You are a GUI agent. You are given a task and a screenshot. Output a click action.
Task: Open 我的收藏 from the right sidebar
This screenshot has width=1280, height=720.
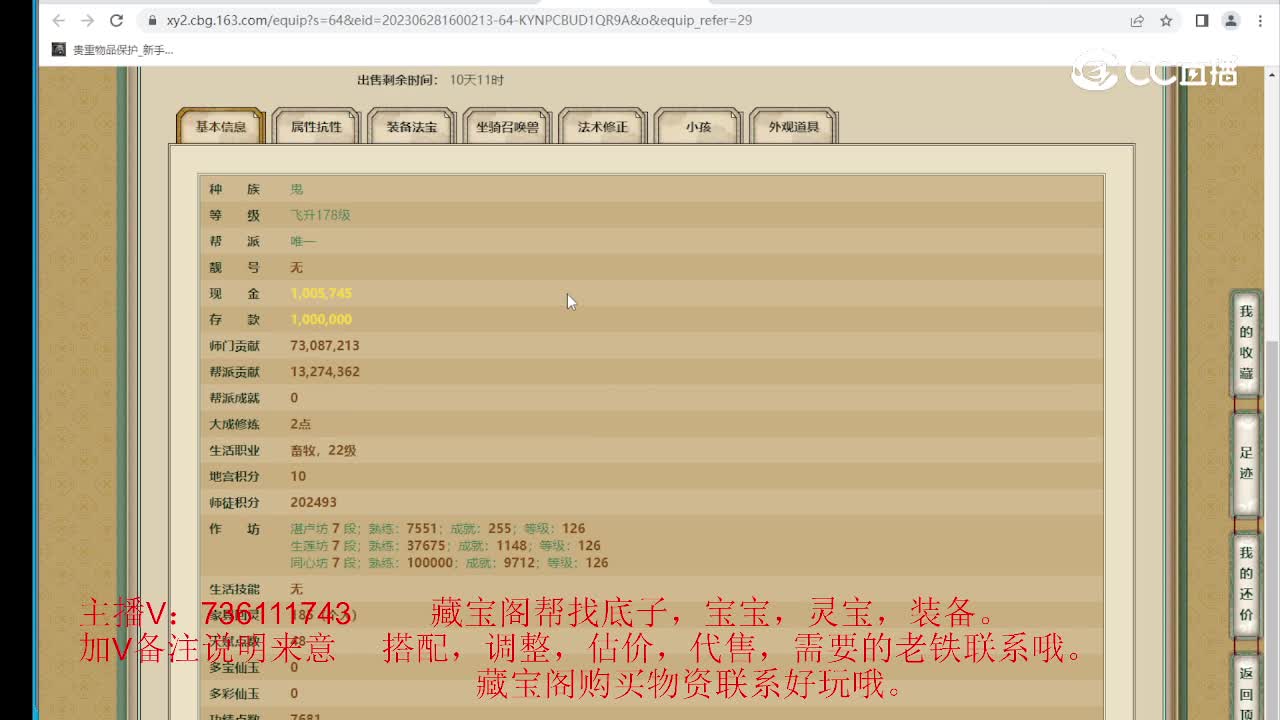coord(1245,340)
